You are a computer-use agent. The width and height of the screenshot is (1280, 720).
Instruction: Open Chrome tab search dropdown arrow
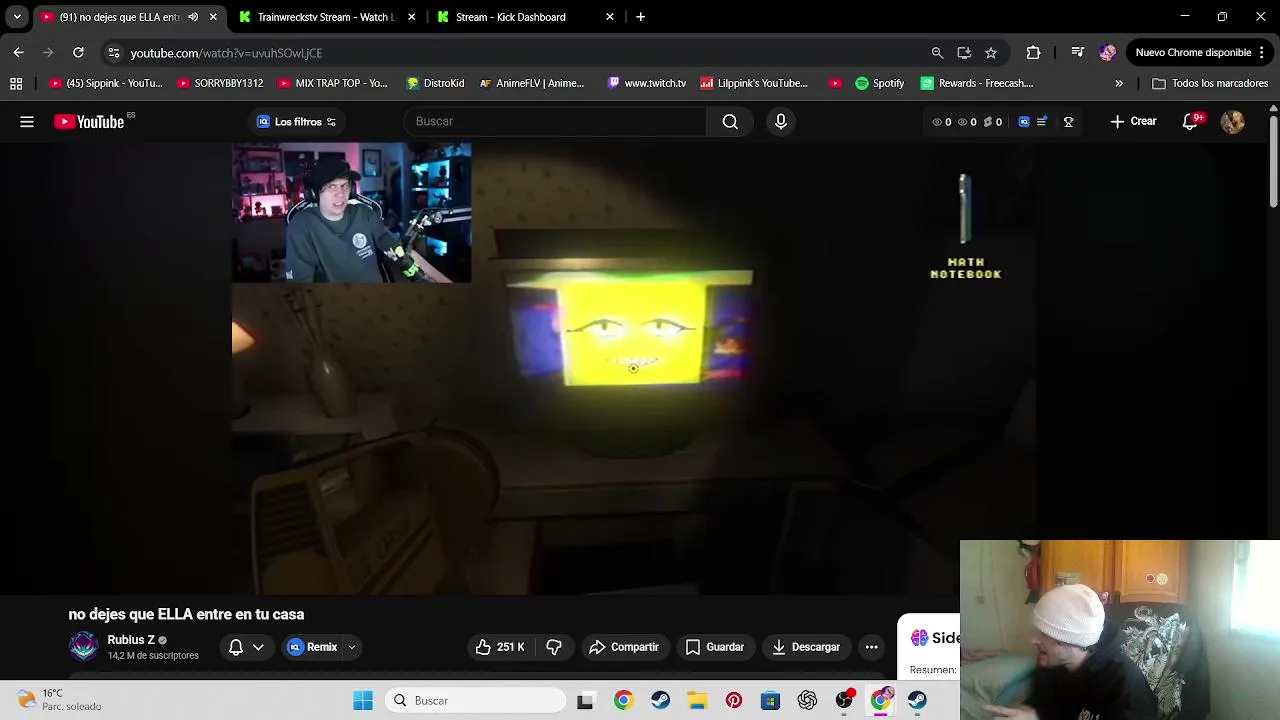(x=17, y=17)
